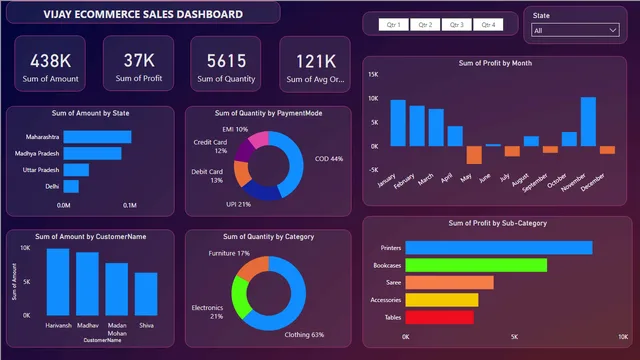Image resolution: width=640 pixels, height=360 pixels.
Task: Select the yellow Accessories profit bar
Action: (x=442, y=300)
